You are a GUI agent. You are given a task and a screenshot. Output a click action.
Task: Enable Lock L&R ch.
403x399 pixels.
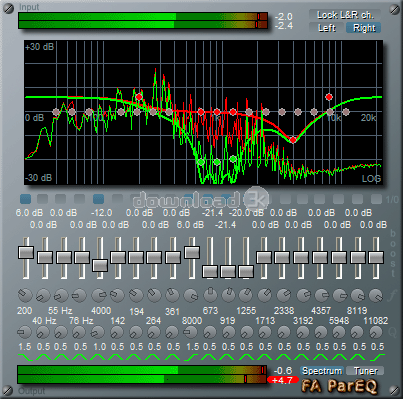click(x=345, y=15)
